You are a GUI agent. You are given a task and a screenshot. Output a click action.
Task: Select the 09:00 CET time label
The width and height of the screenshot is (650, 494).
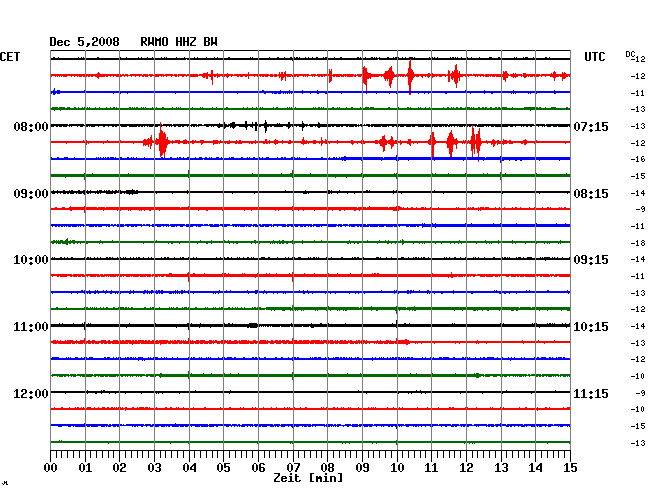pos(31,194)
